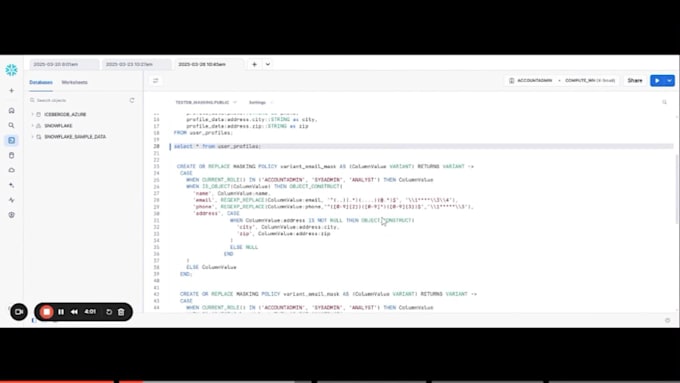Open the Run button dropdown arrow

click(670, 81)
